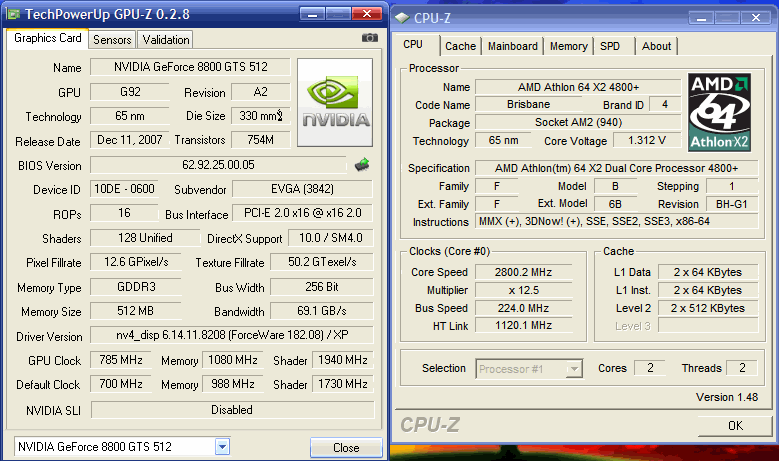Image resolution: width=779 pixels, height=461 pixels.
Task: Click the CPU Revision value BH-G1
Action: pyautogui.click(x=732, y=204)
